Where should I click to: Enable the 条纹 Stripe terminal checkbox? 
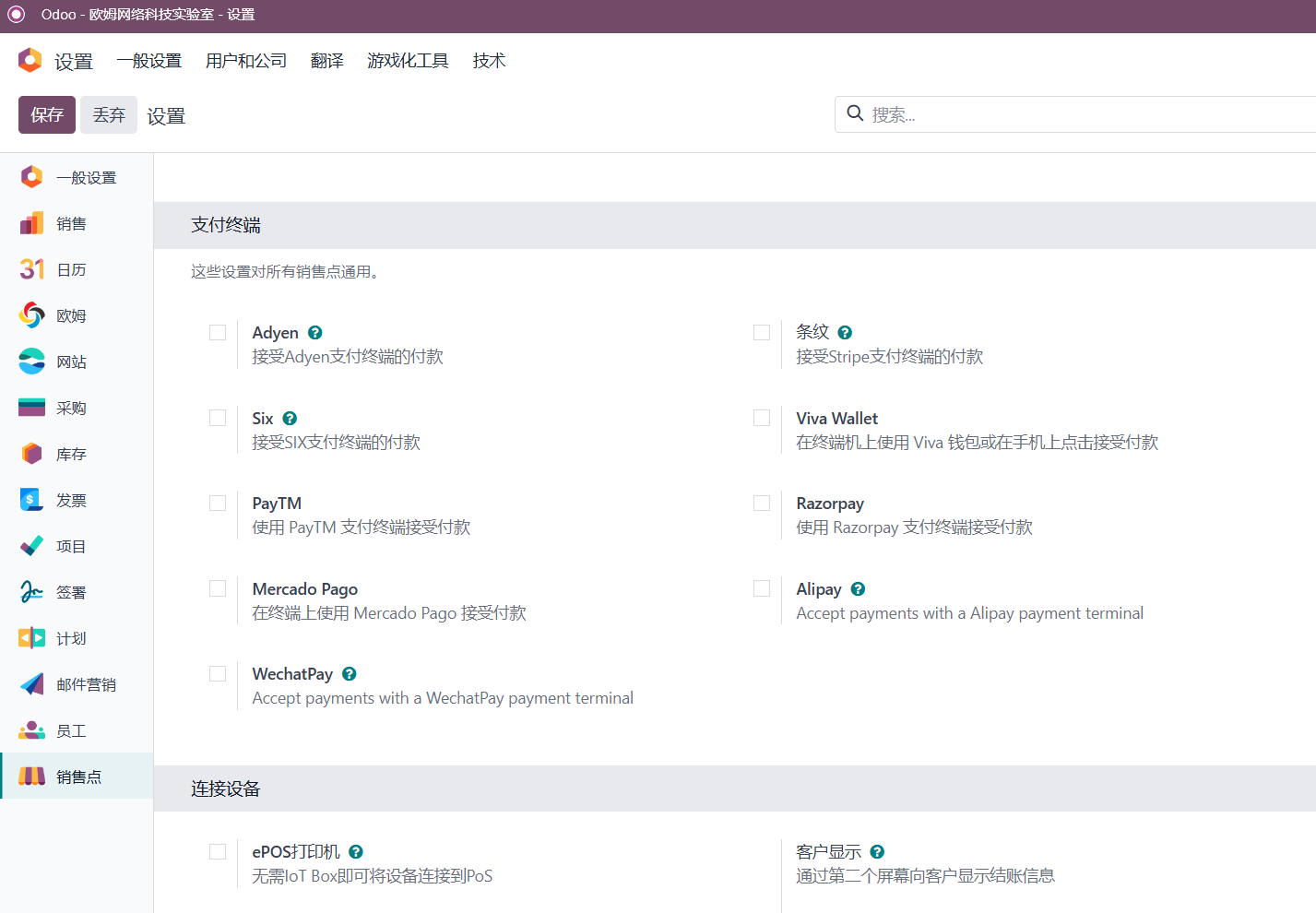(x=762, y=332)
